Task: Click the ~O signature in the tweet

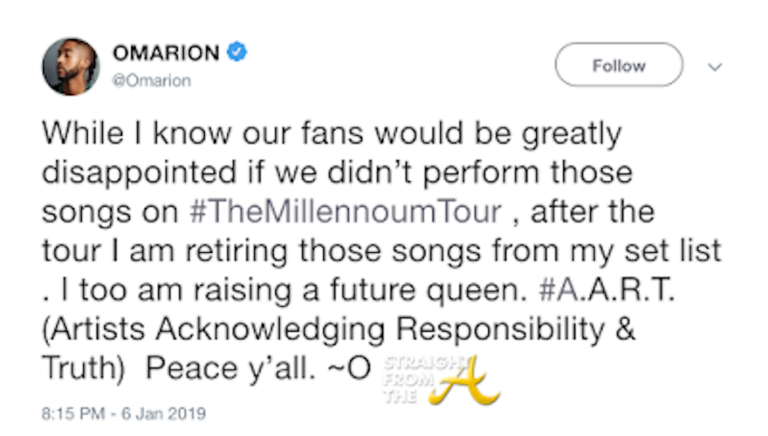Action: click(x=353, y=367)
